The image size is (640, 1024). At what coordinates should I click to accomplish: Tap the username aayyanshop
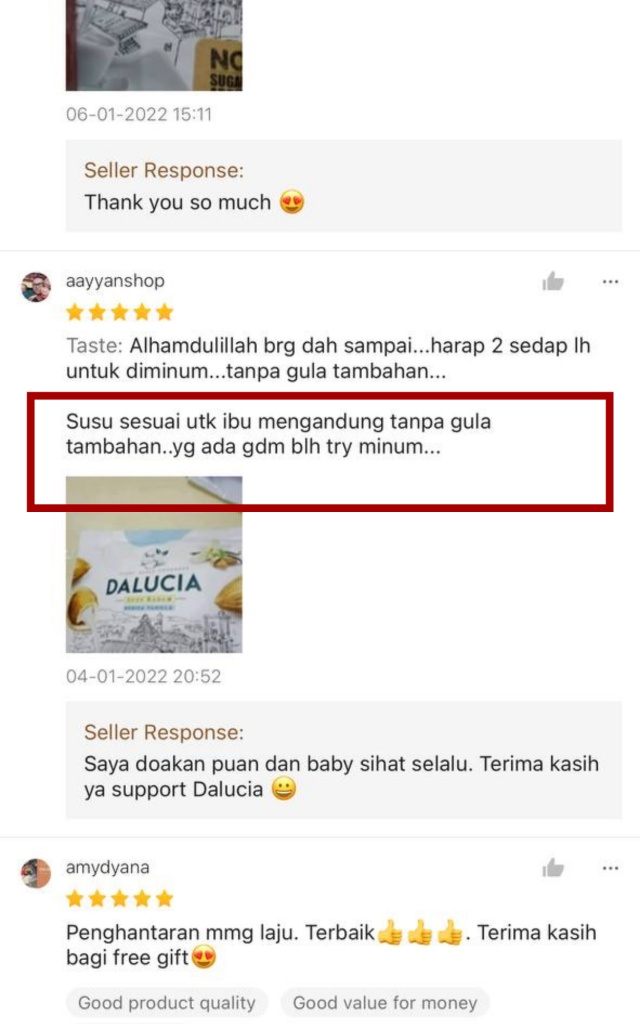115,281
